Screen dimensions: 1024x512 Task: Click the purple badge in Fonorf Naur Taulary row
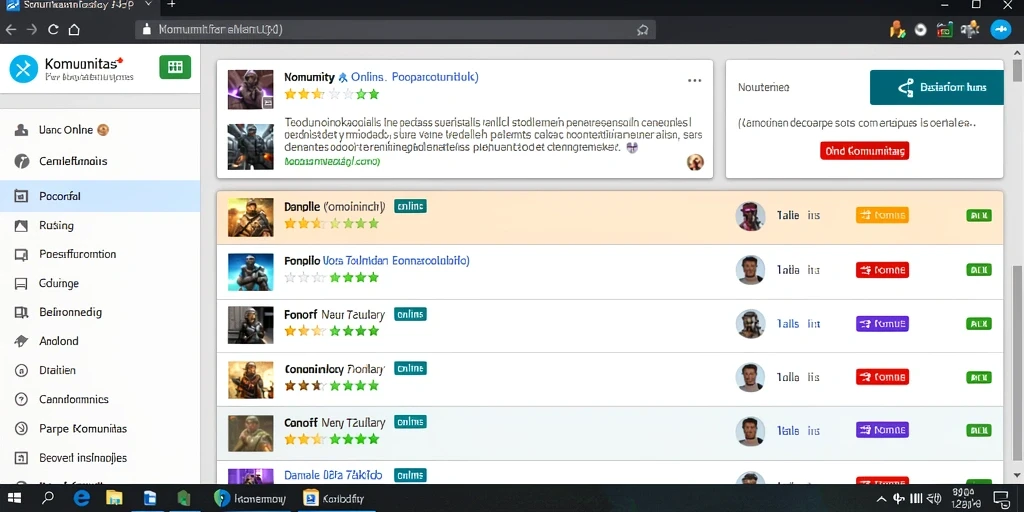882,323
